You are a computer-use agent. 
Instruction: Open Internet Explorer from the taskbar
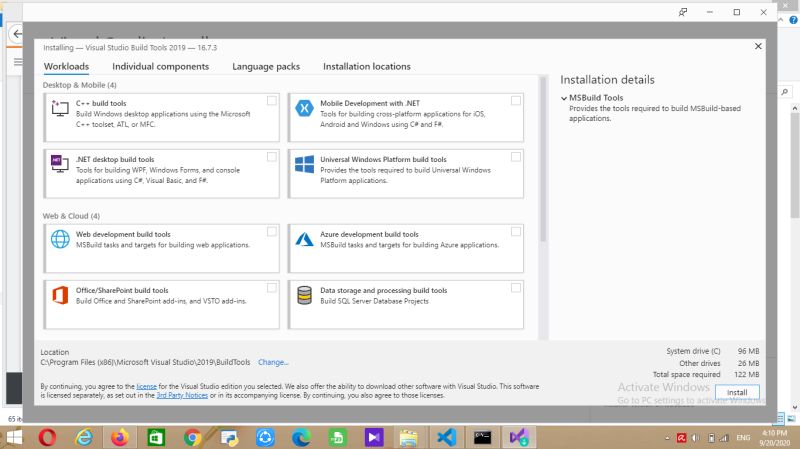84,437
